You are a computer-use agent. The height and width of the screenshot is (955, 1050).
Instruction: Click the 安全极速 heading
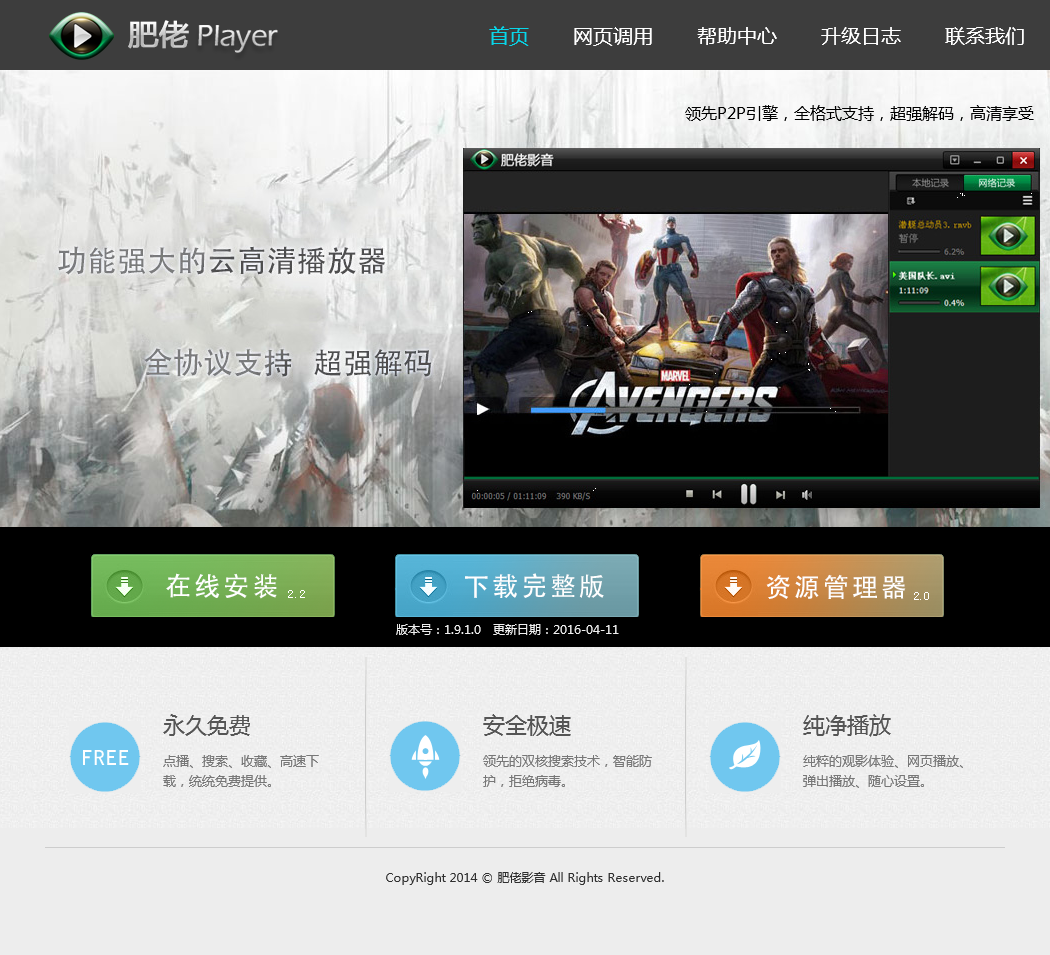tap(527, 725)
